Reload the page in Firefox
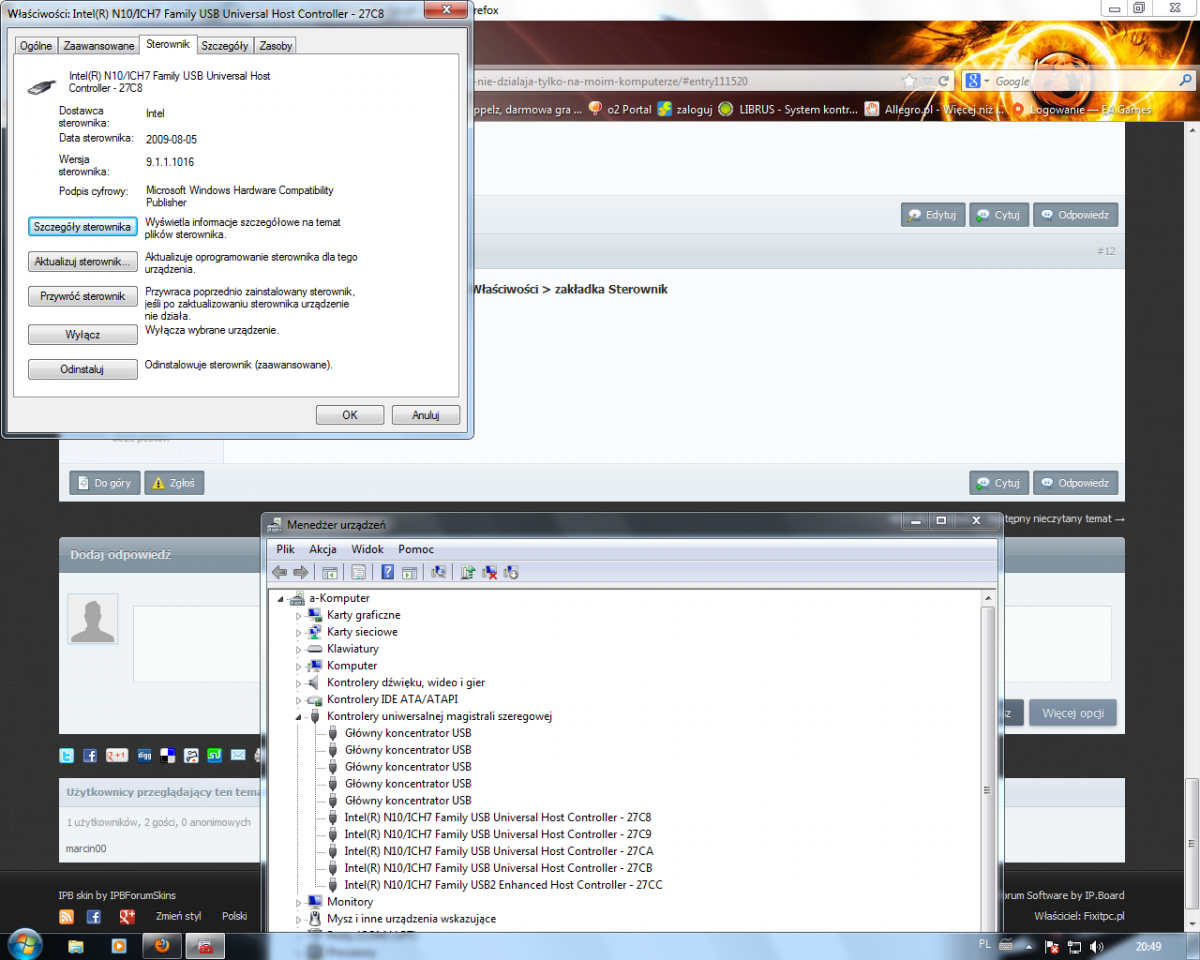1200x960 pixels. click(945, 81)
